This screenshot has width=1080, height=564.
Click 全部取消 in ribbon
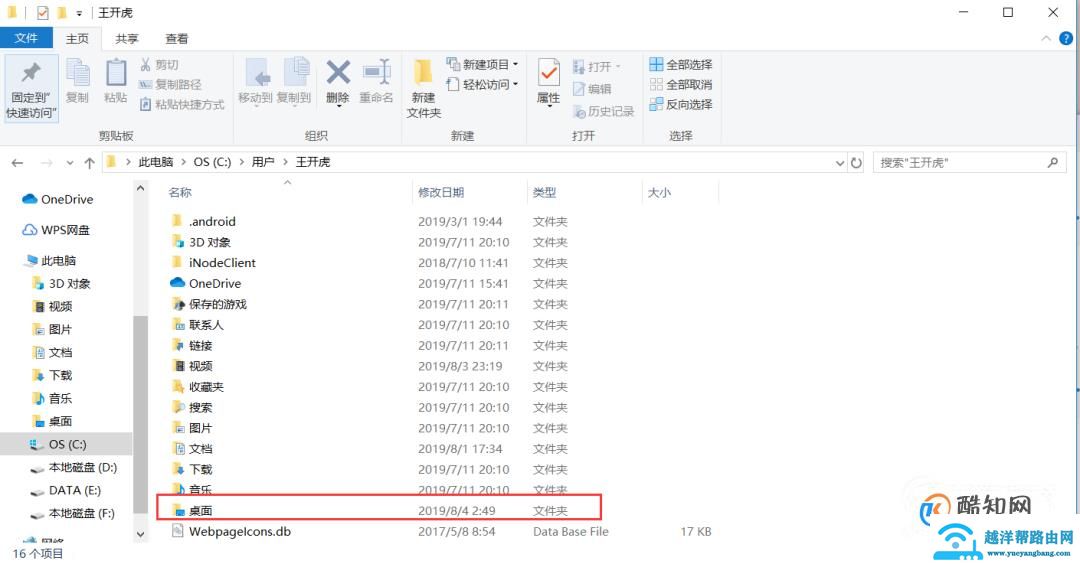coord(681,84)
